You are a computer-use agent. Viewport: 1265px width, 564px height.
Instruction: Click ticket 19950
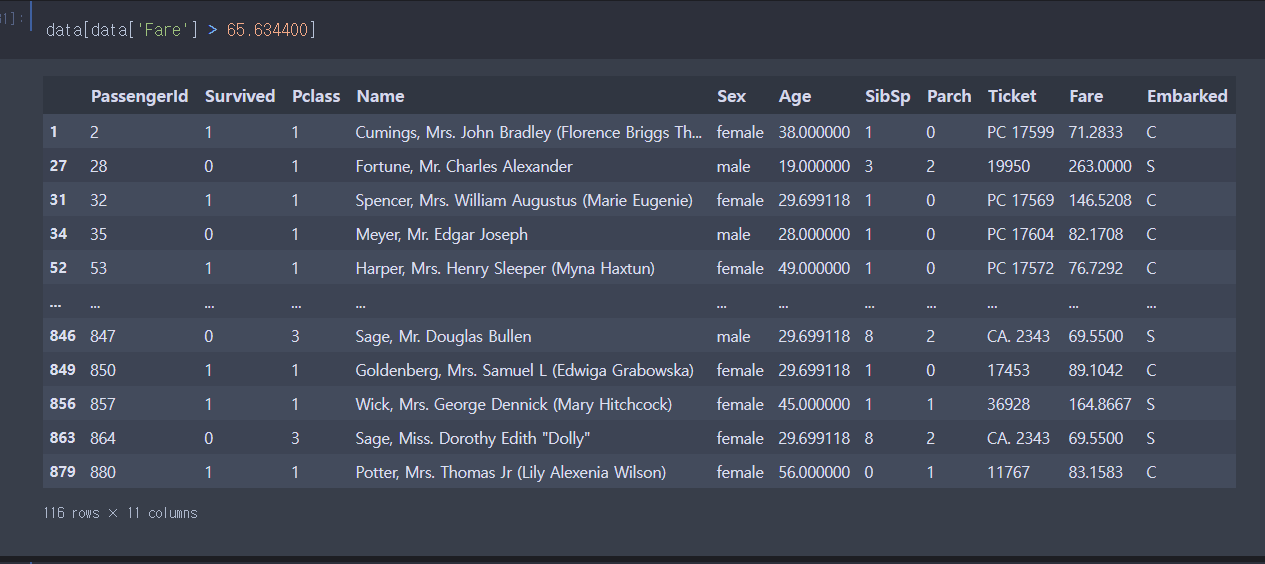tap(1008, 166)
